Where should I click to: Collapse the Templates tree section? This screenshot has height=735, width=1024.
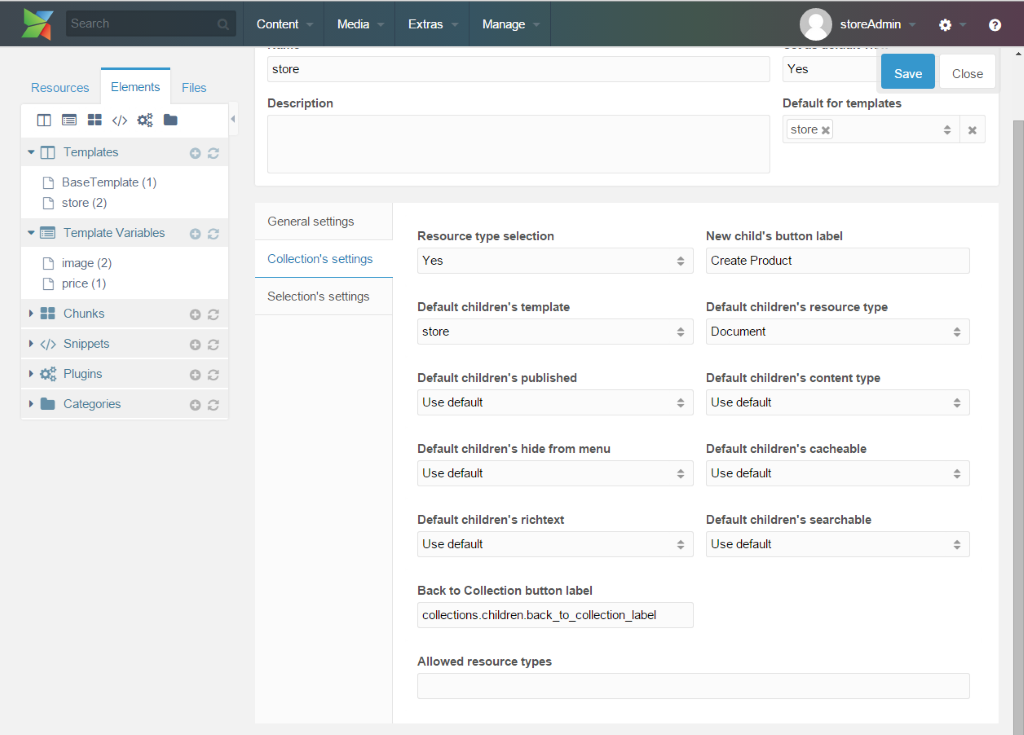(31, 152)
